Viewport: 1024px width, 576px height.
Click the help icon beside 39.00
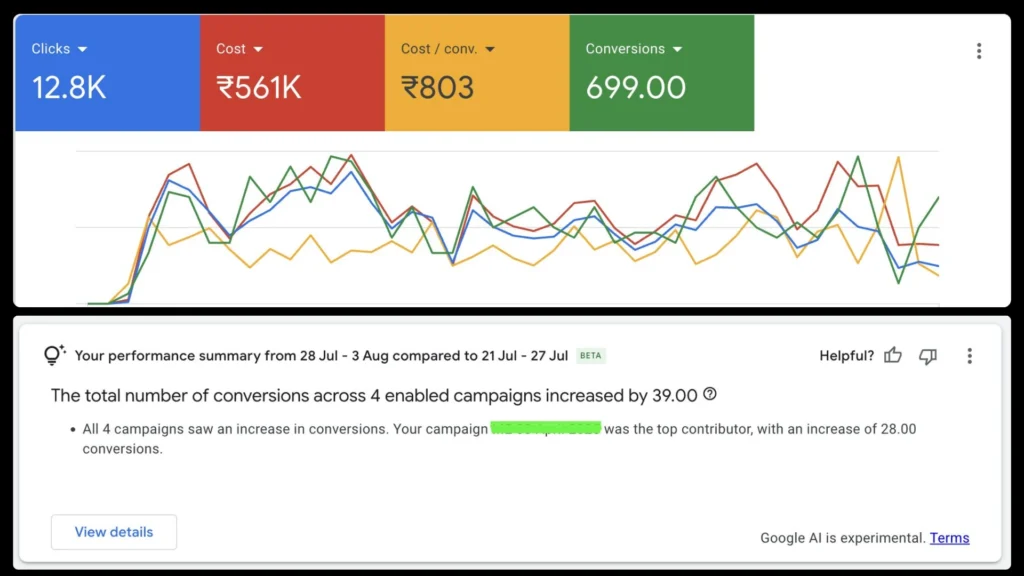point(710,394)
